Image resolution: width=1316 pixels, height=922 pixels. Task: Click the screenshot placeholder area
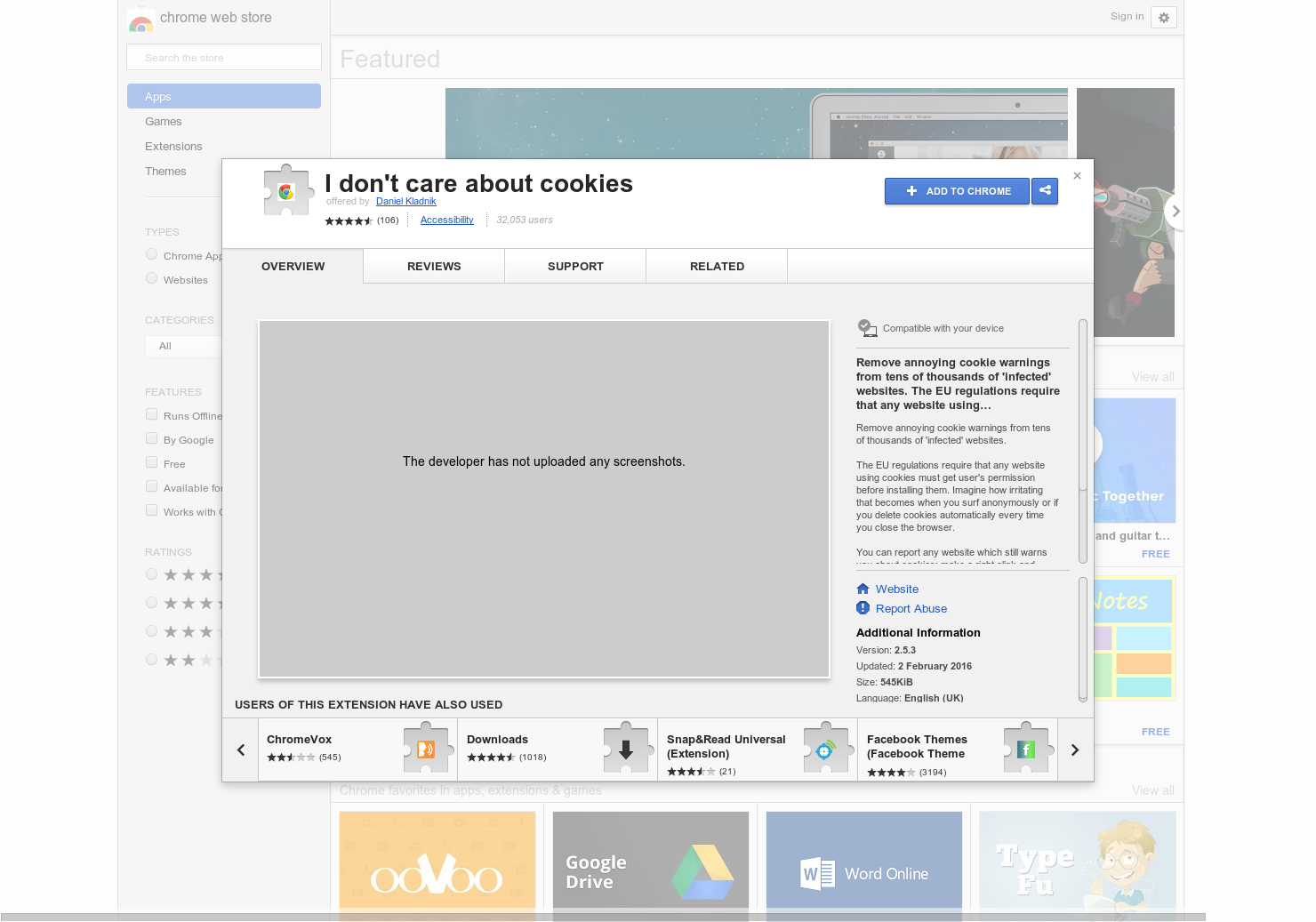point(544,499)
